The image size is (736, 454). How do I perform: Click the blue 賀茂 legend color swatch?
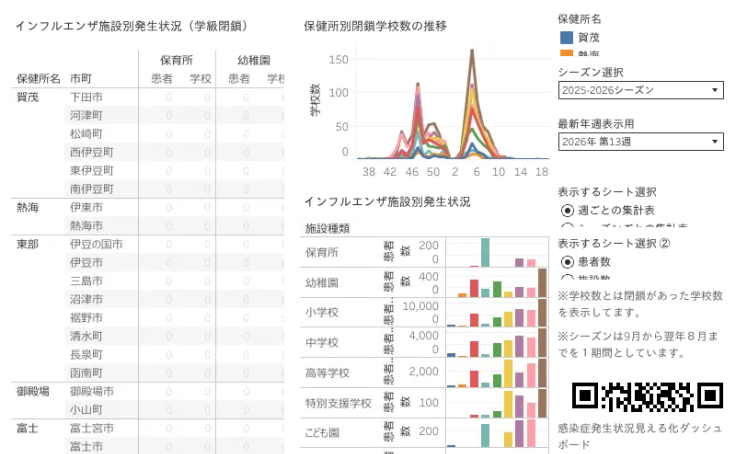click(567, 38)
